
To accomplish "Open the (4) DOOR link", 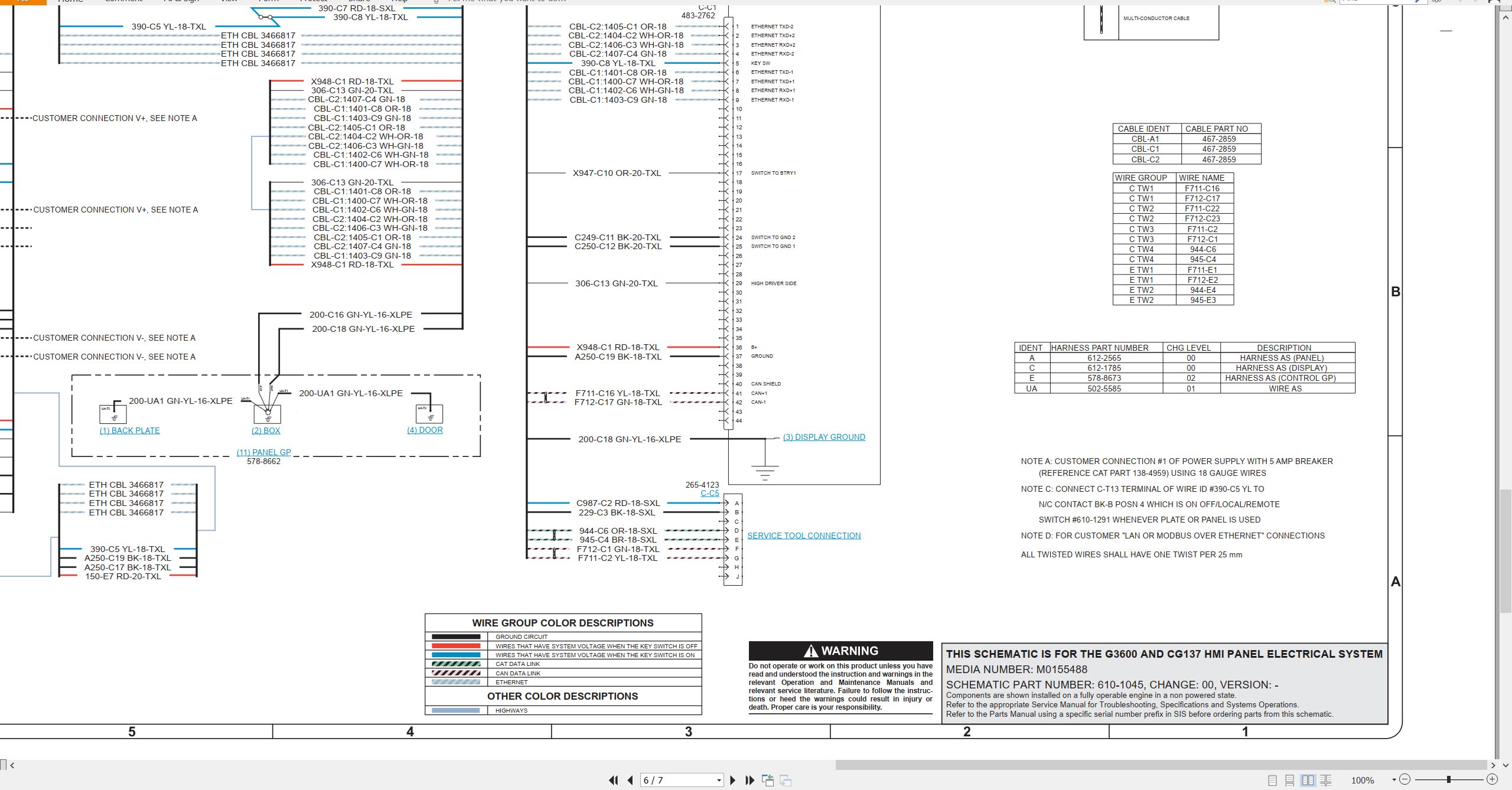I will point(425,430).
